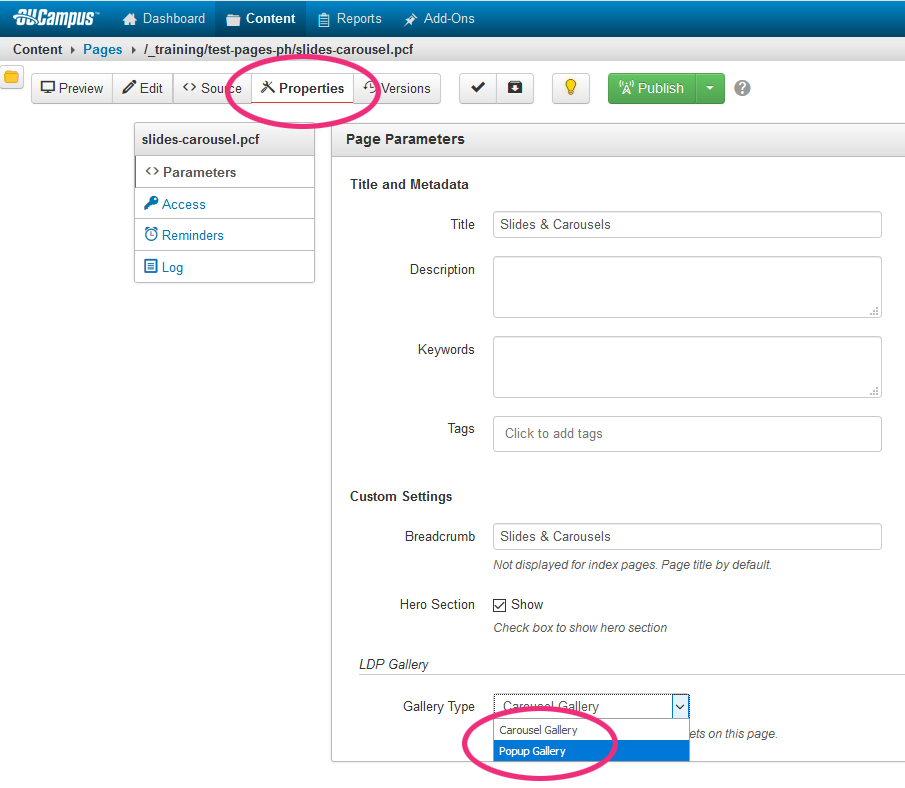The height and width of the screenshot is (788, 905).
Task: Click the Dashboard home icon
Action: (x=130, y=19)
